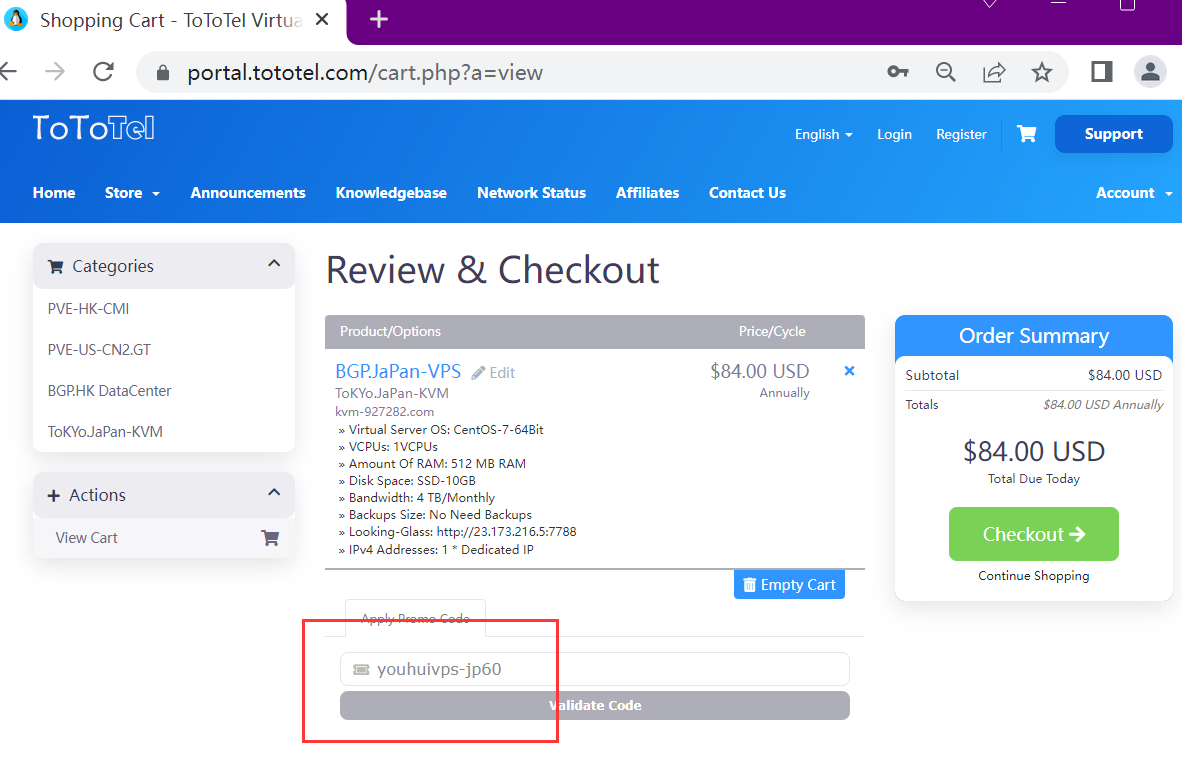Reload the page with refresh icon
This screenshot has height=784, width=1182.
(x=103, y=72)
